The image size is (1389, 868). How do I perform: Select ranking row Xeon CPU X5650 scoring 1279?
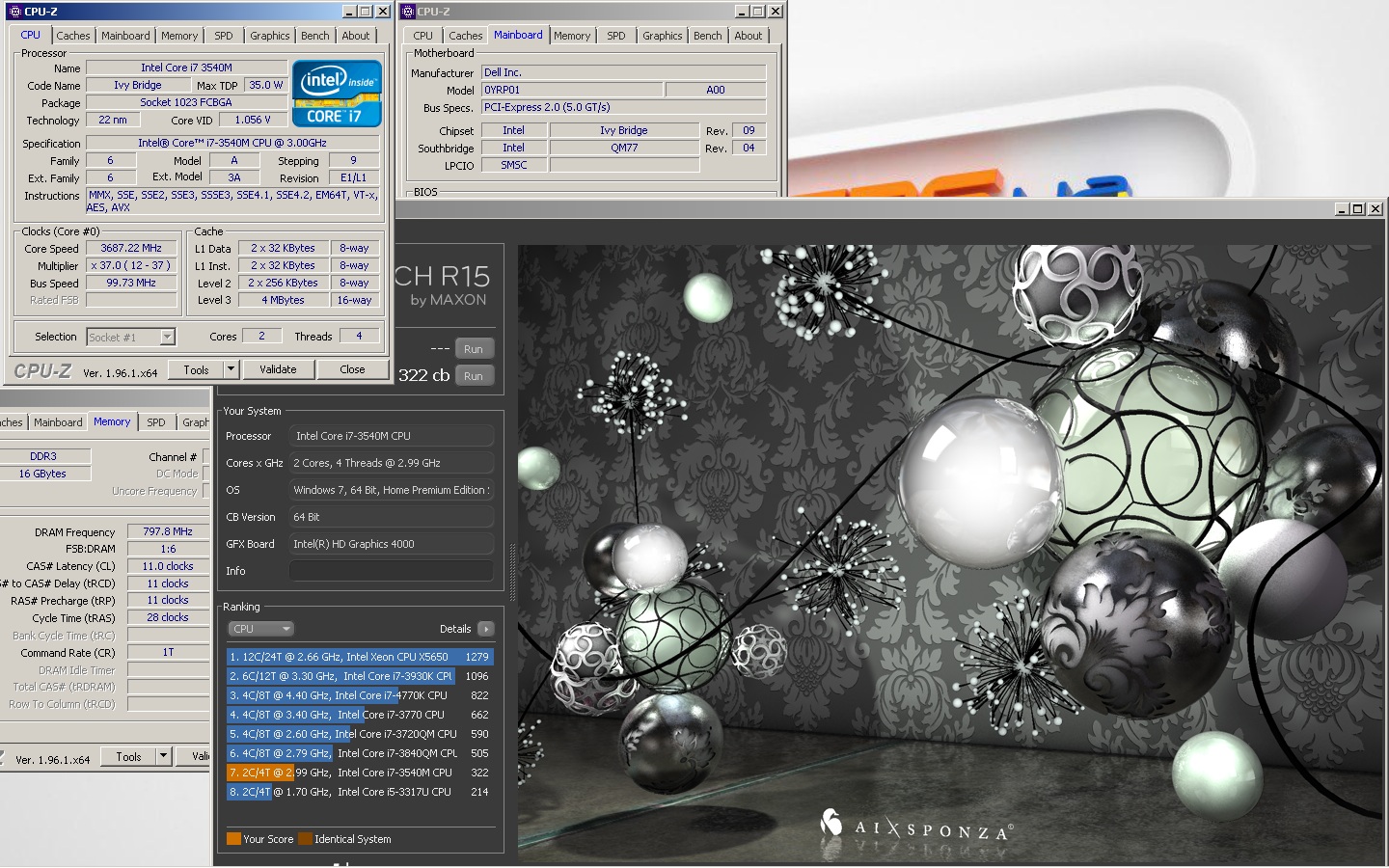point(361,657)
